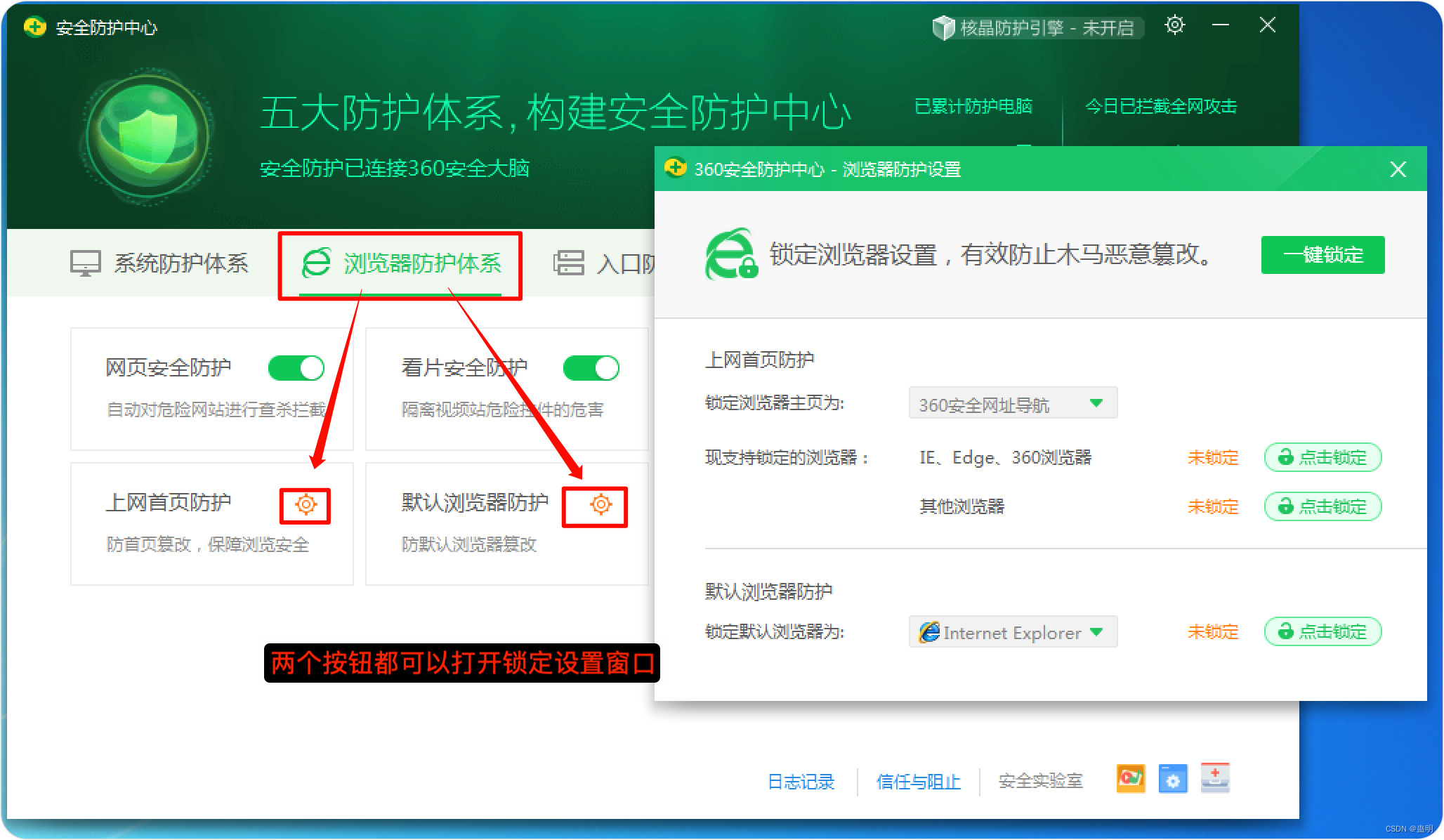The height and width of the screenshot is (840, 1444).
Task: Open 信任与阻止 link
Action: click(918, 781)
